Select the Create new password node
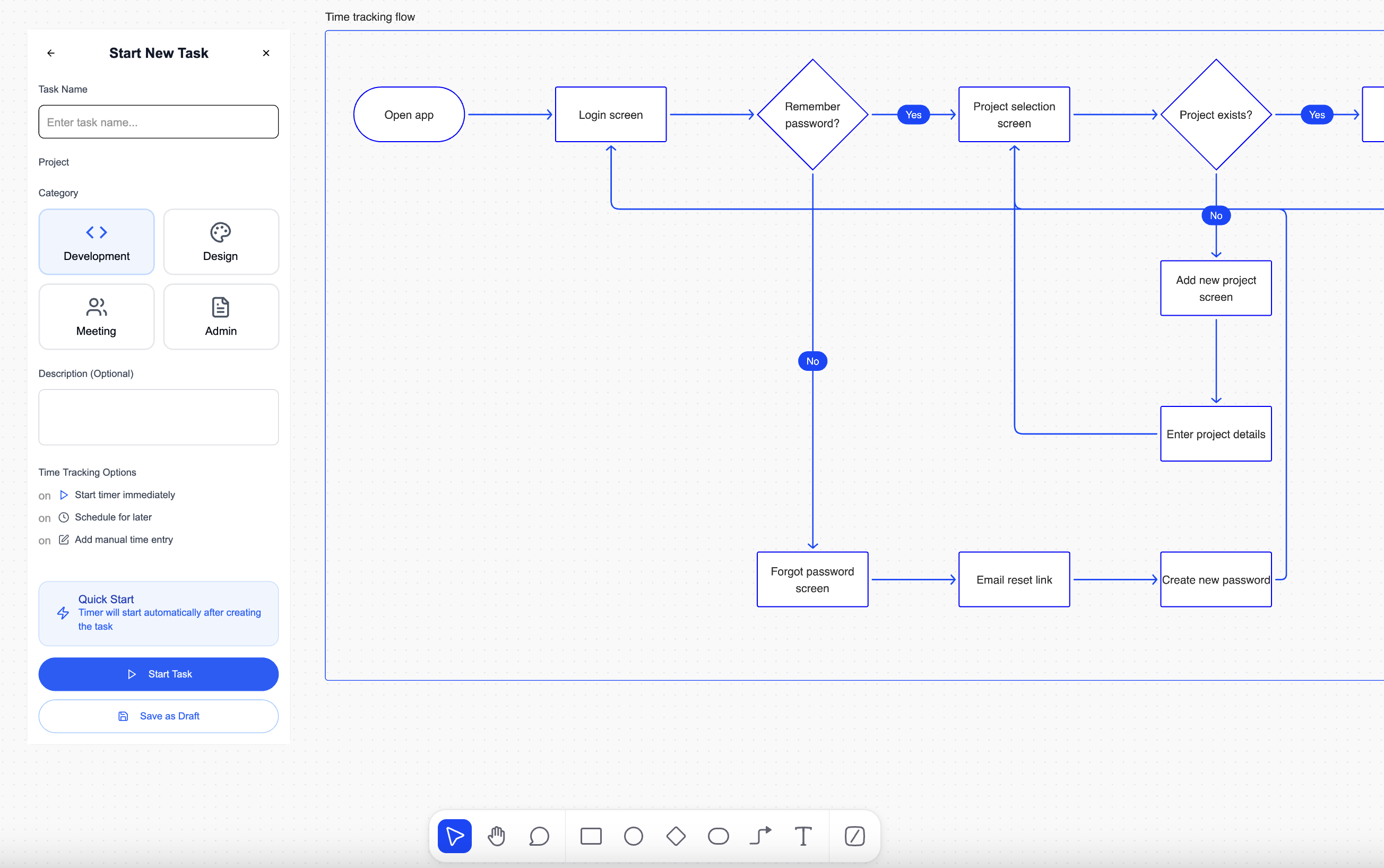 [x=1216, y=580]
